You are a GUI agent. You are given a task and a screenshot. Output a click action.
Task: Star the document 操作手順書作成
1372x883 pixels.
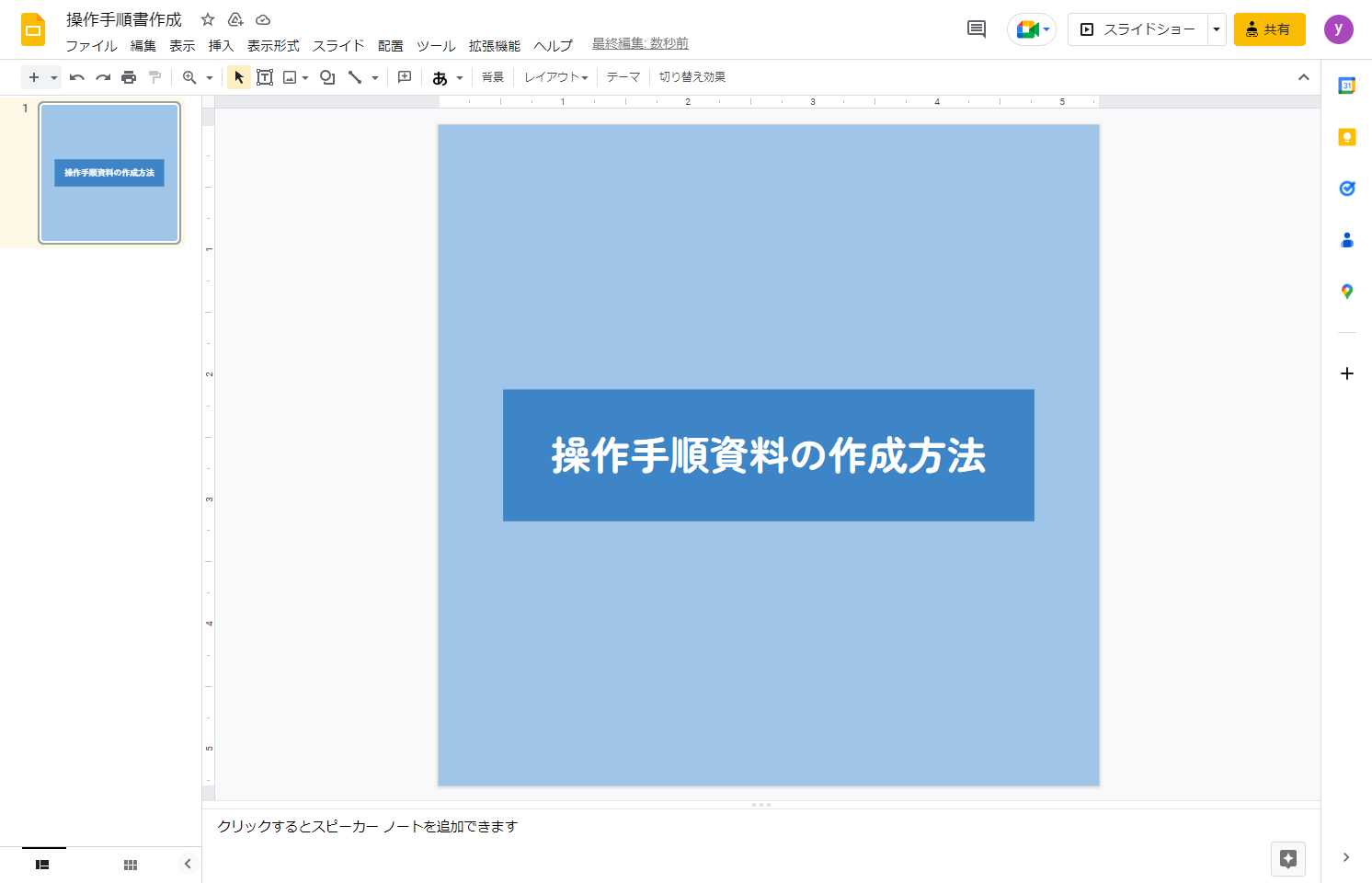click(208, 19)
